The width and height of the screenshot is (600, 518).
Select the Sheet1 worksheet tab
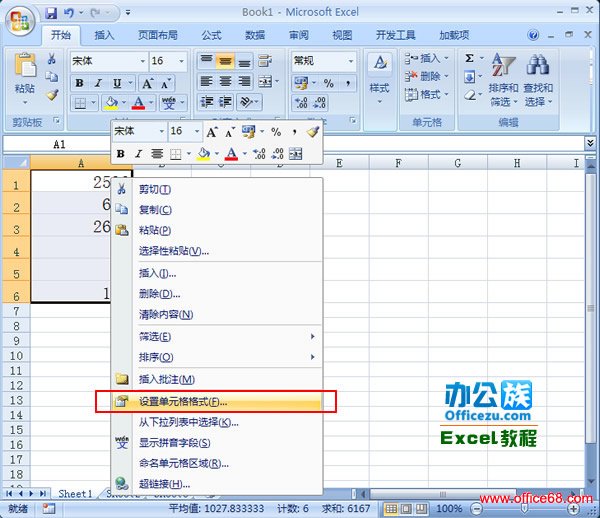pyautogui.click(x=75, y=494)
